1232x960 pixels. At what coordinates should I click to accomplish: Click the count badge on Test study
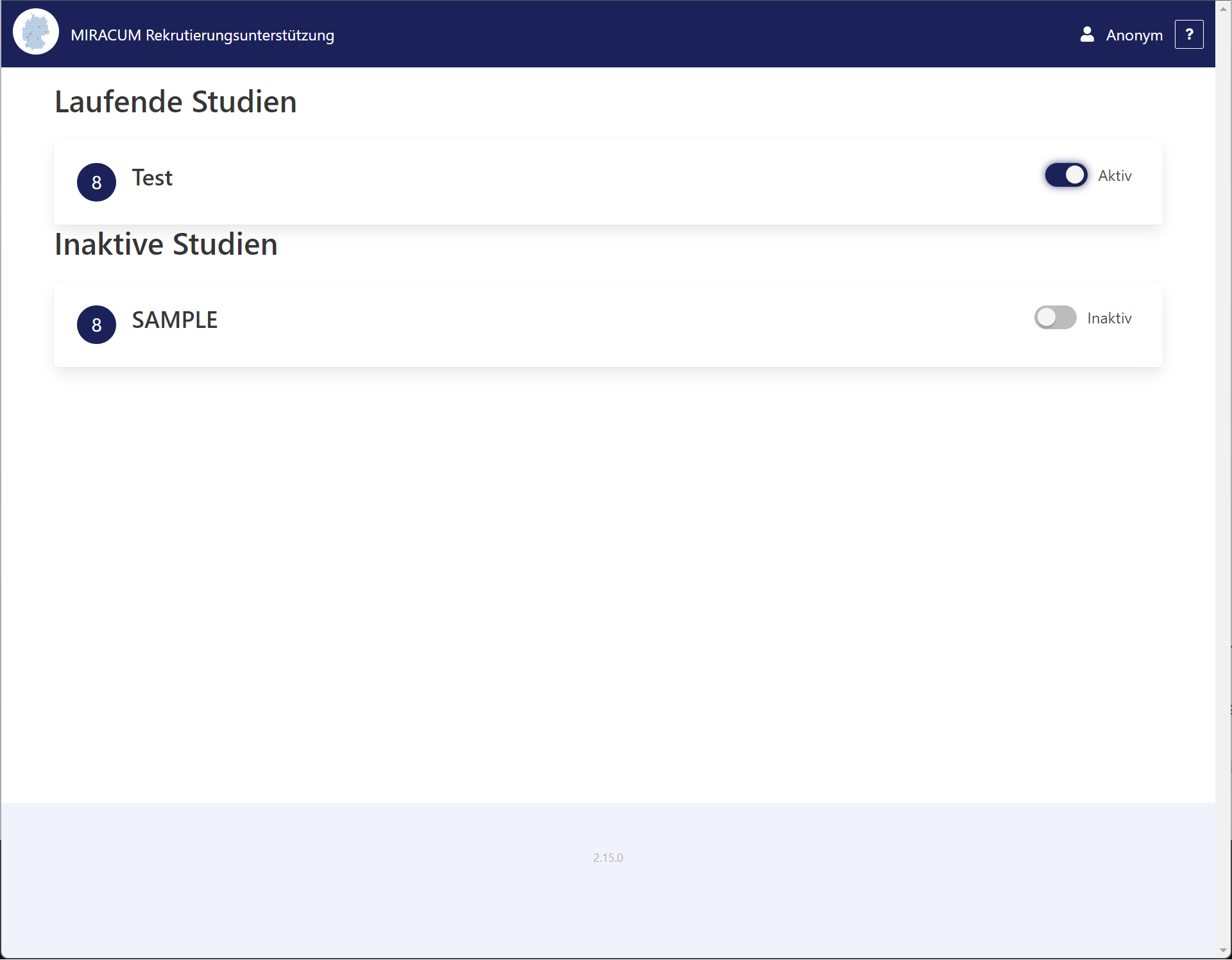(96, 182)
